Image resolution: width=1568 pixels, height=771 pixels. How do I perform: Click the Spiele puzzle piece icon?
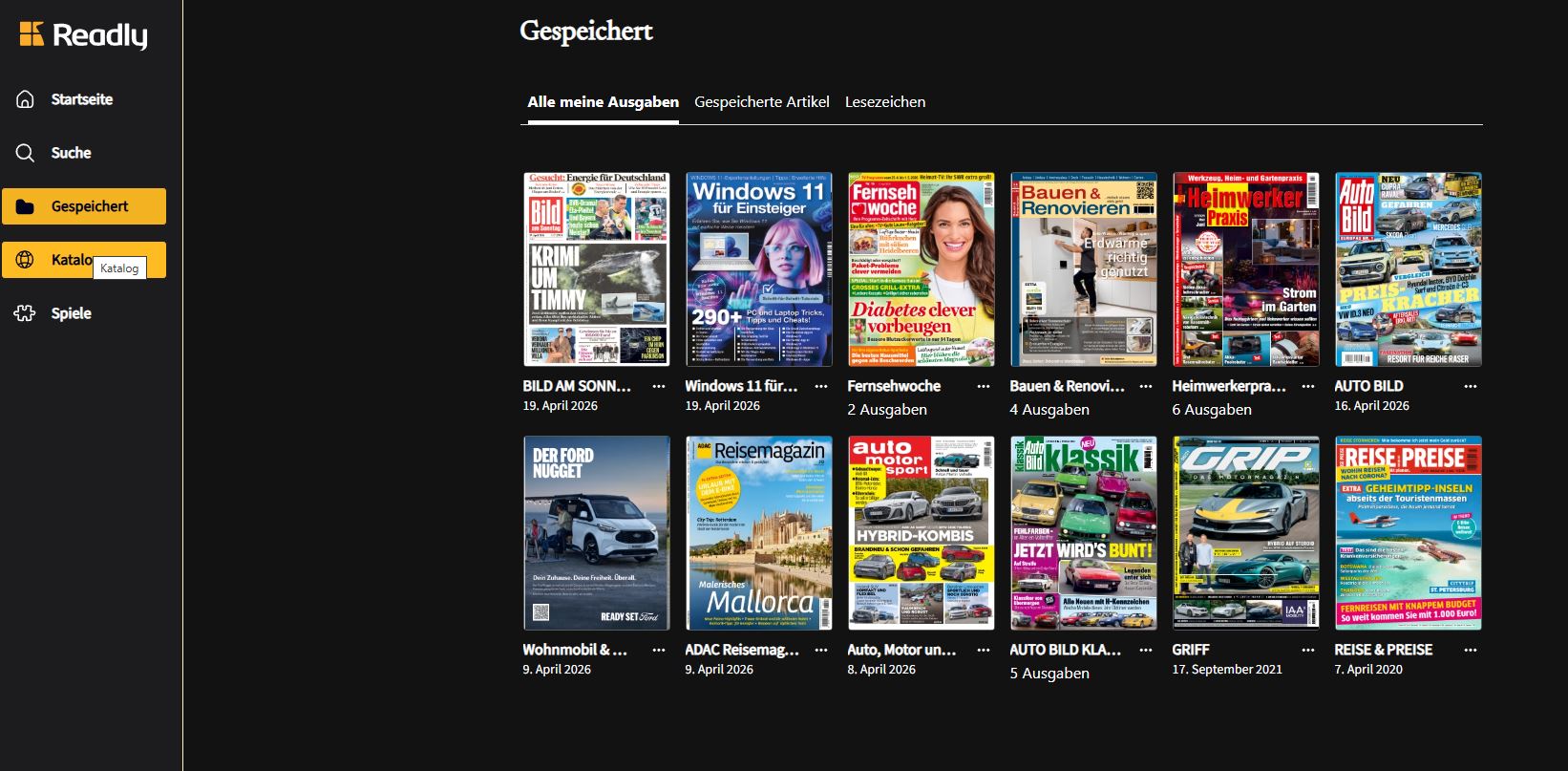(x=26, y=313)
